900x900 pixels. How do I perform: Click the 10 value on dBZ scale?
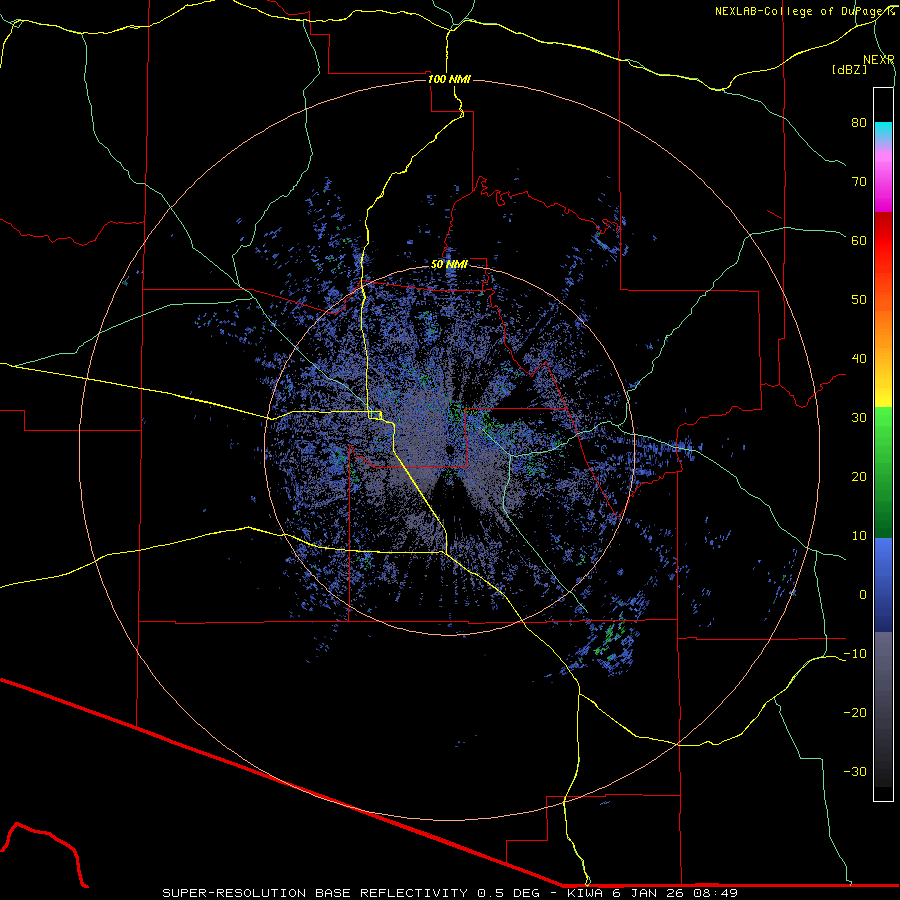tap(859, 536)
